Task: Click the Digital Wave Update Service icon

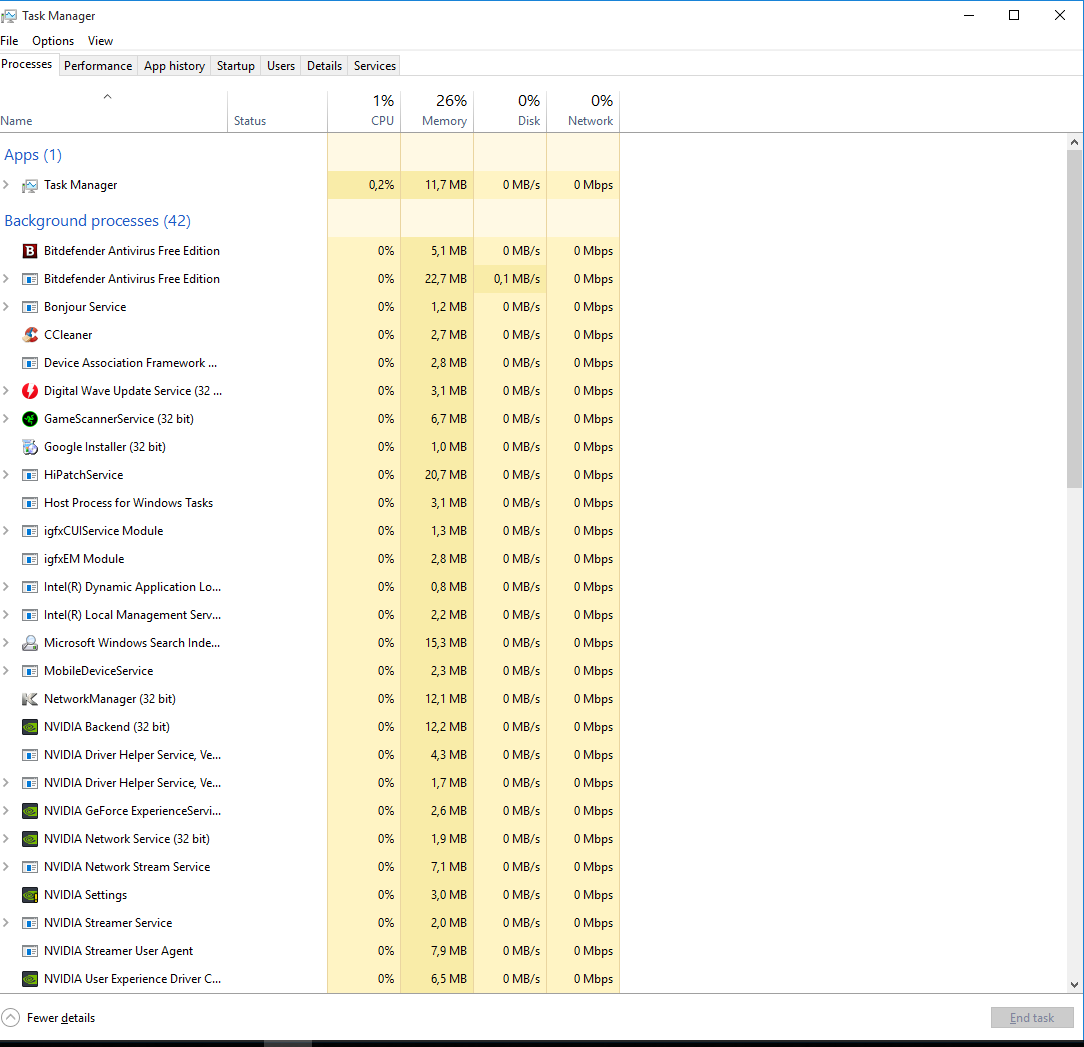Action: click(30, 391)
